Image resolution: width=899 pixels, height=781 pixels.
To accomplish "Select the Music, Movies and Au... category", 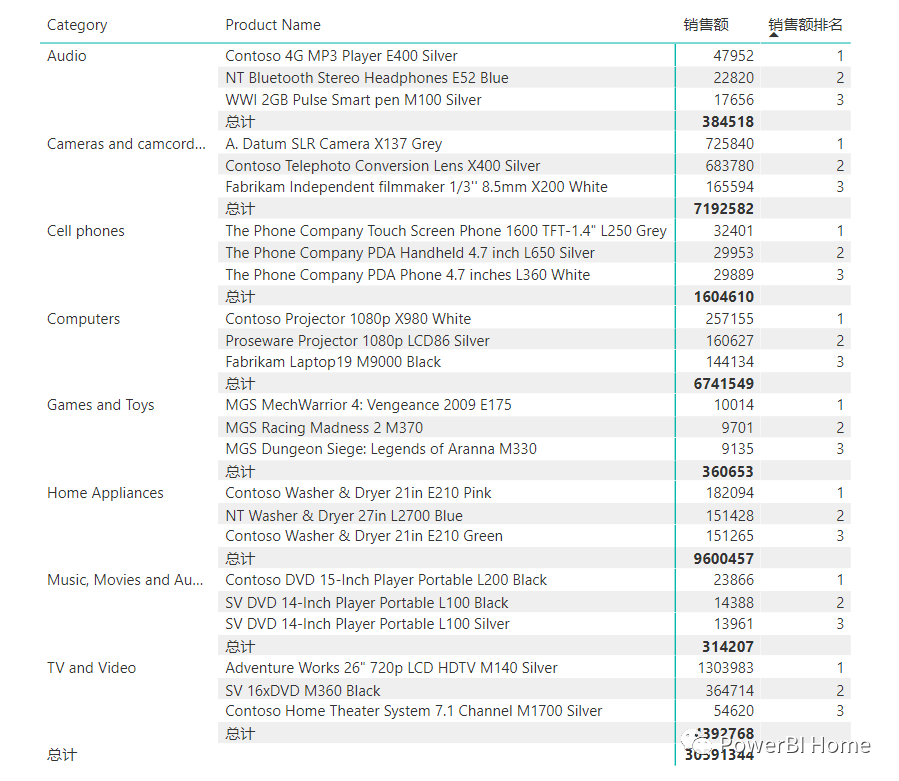I will 125,580.
